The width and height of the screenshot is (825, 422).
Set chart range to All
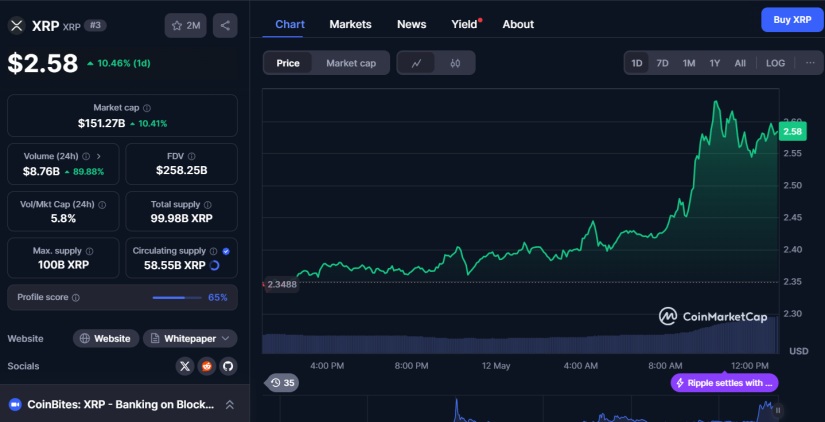tap(740, 63)
